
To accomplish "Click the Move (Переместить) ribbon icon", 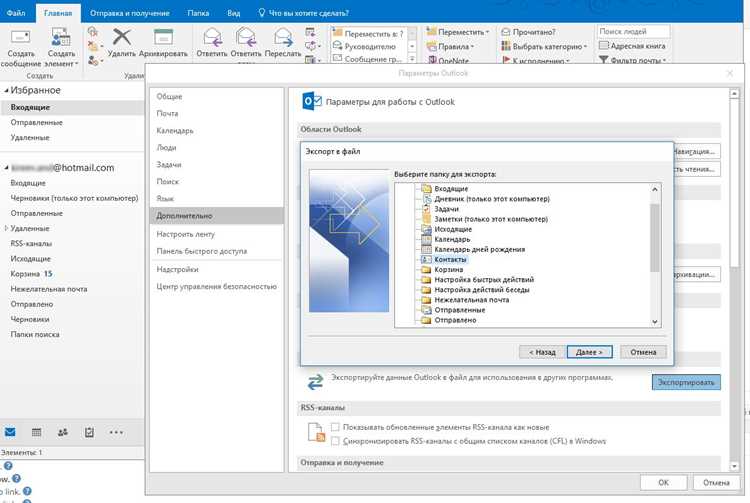I will tap(431, 32).
